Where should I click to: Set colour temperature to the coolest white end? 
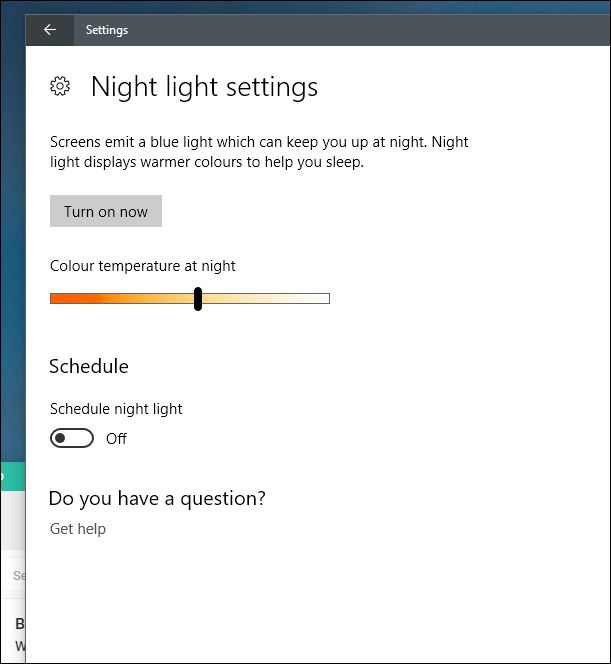(326, 298)
